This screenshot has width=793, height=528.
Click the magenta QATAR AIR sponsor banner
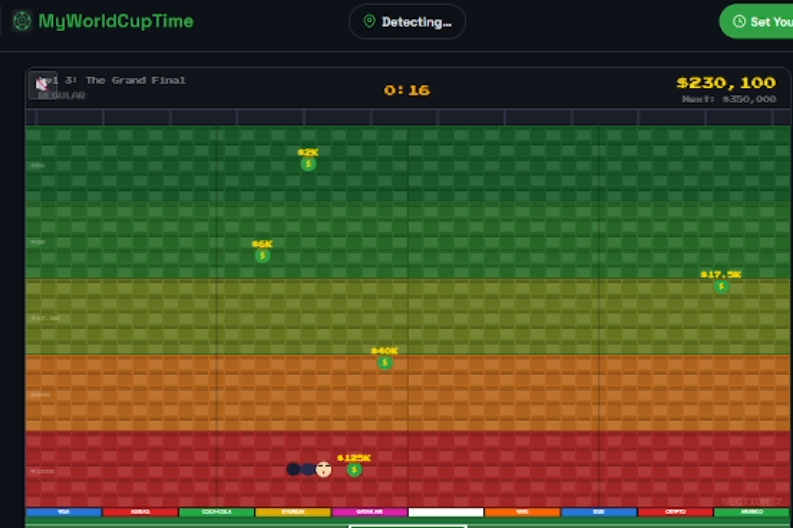[x=369, y=512]
